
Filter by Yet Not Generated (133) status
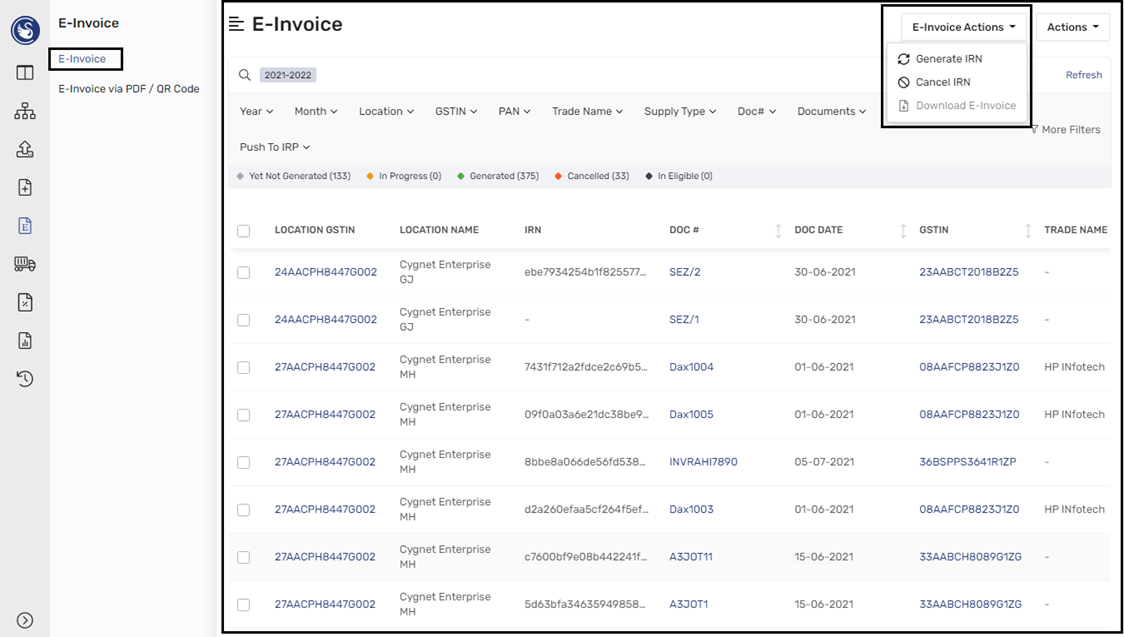tap(294, 176)
